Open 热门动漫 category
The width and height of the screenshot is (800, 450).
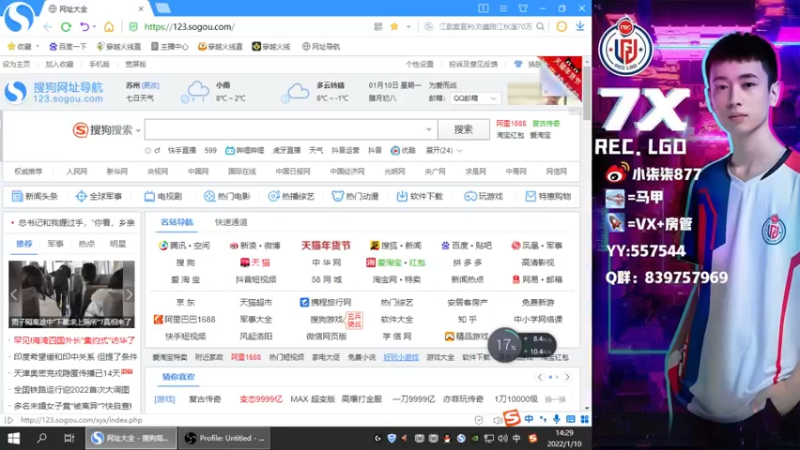click(355, 196)
